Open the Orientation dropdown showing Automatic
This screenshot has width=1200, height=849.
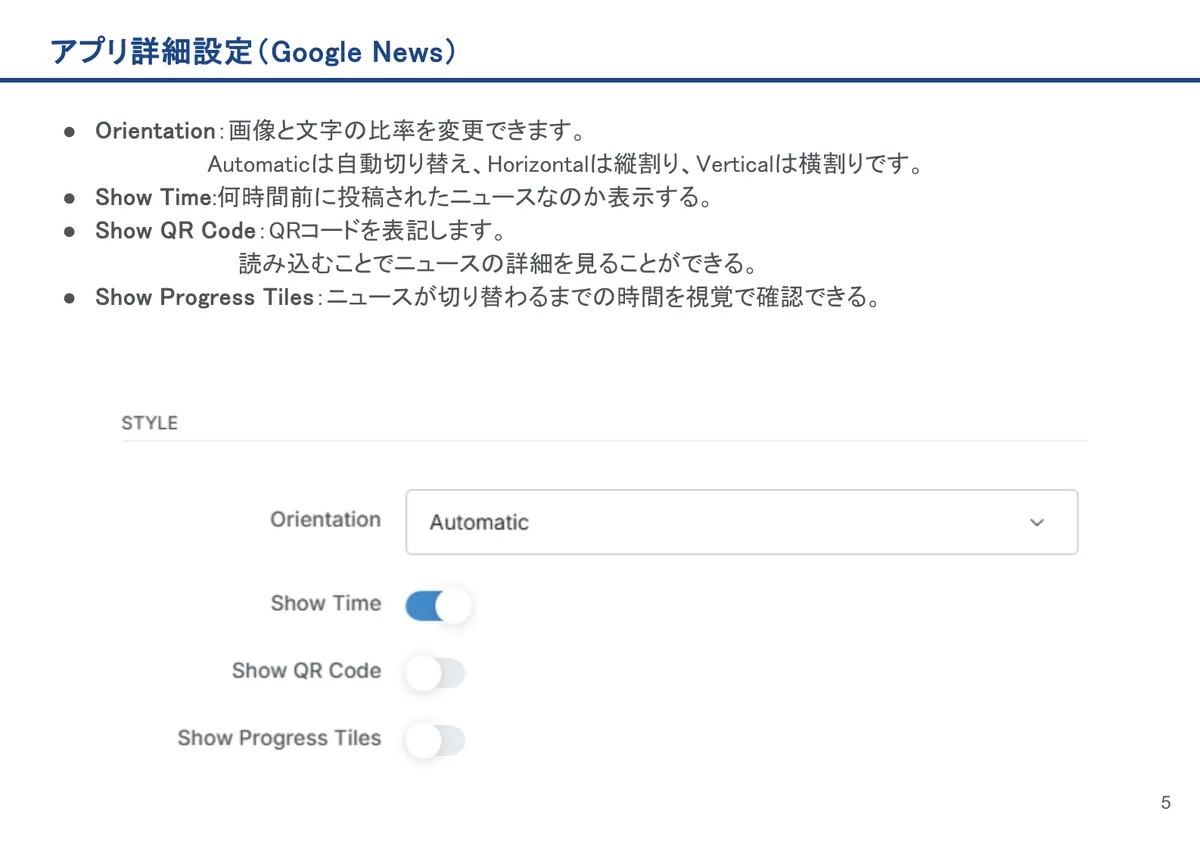(741, 522)
